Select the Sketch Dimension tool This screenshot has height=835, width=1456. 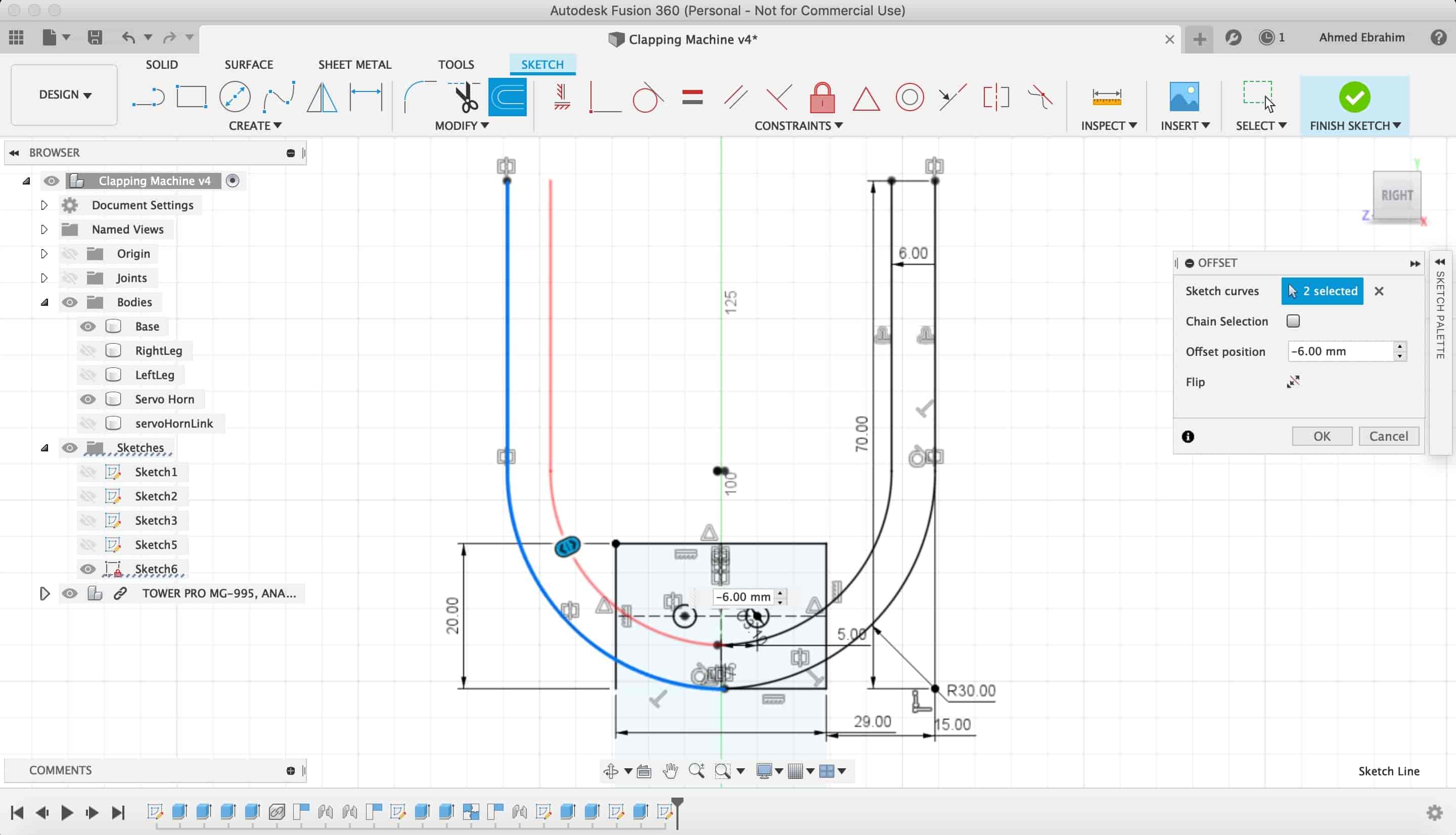click(x=366, y=97)
